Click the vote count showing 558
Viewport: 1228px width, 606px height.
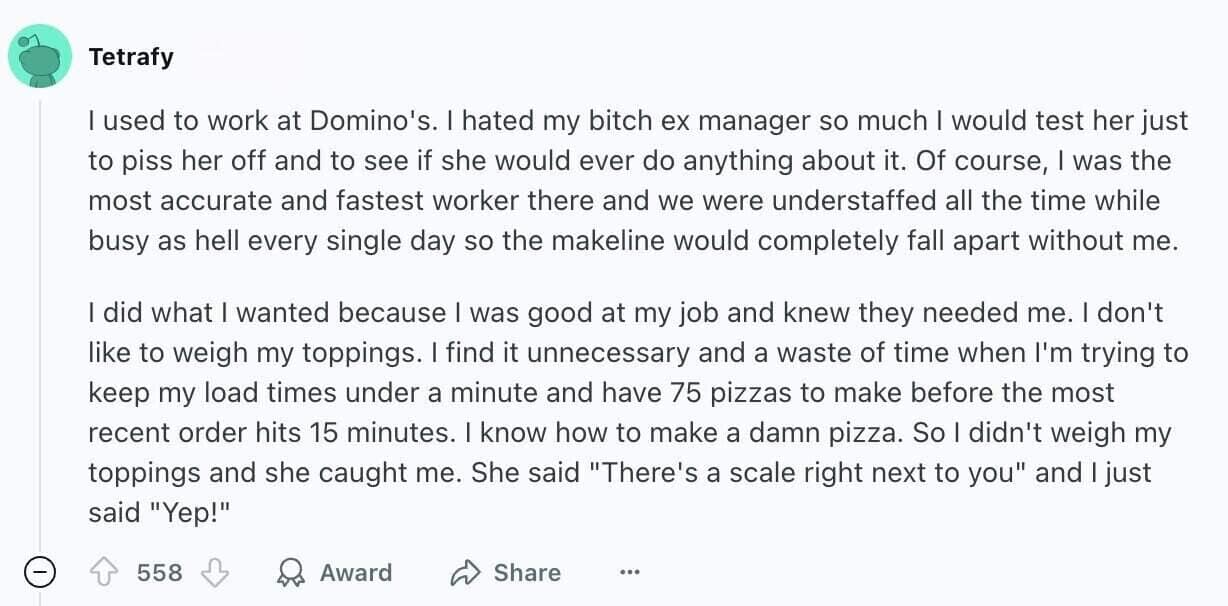point(159,572)
